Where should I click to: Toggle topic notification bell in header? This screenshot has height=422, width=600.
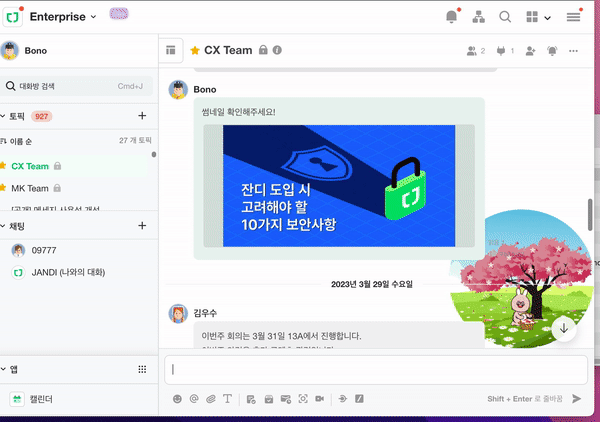pos(552,51)
